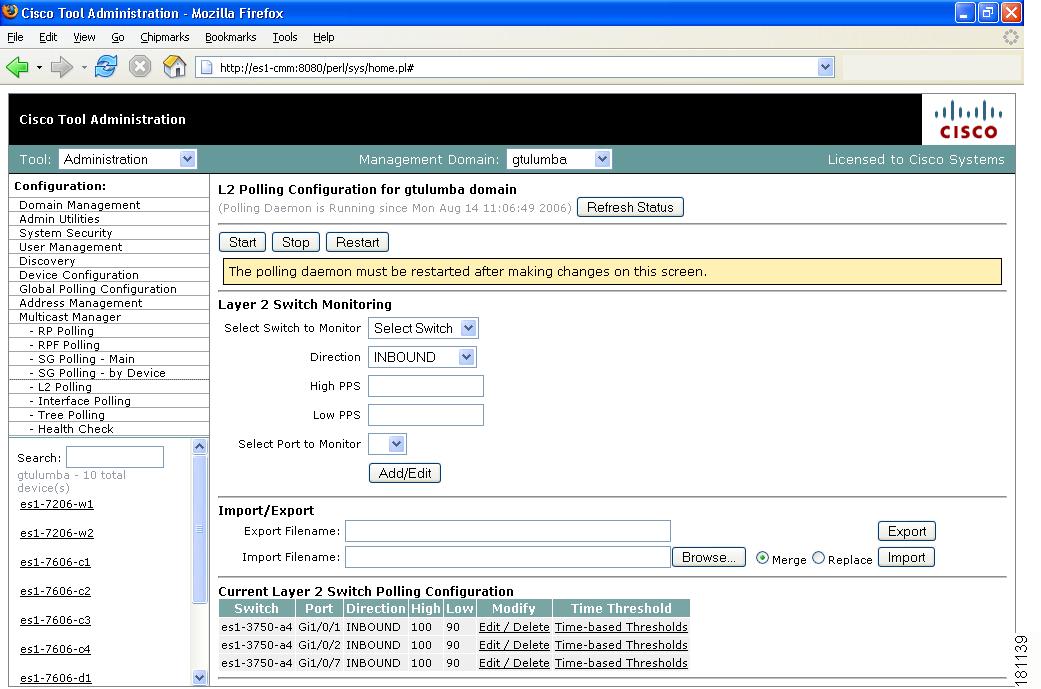The image size is (1041, 689).
Task: Click the Import button
Action: click(x=906, y=558)
